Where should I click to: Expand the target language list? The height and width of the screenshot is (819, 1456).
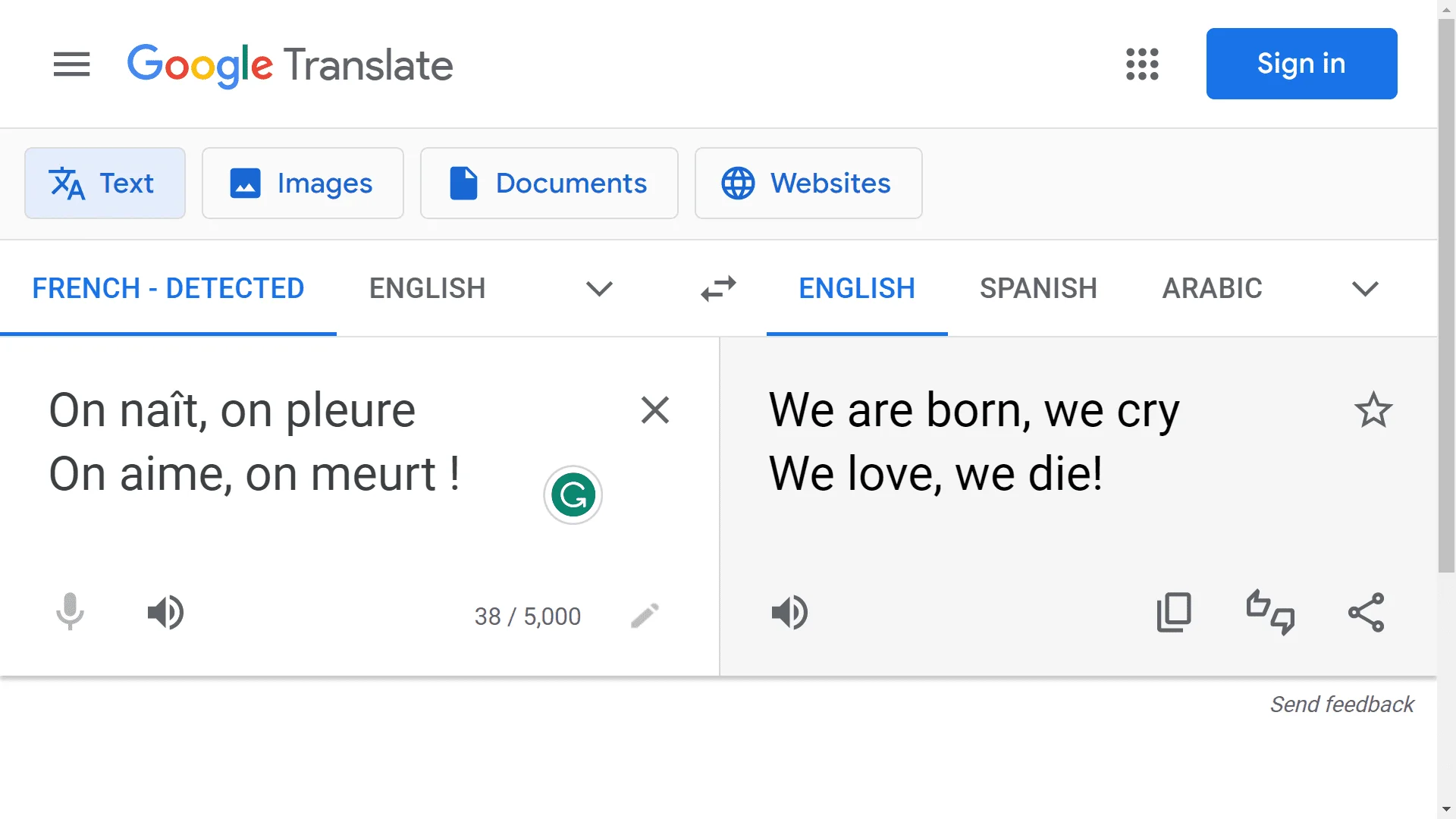1365,289
